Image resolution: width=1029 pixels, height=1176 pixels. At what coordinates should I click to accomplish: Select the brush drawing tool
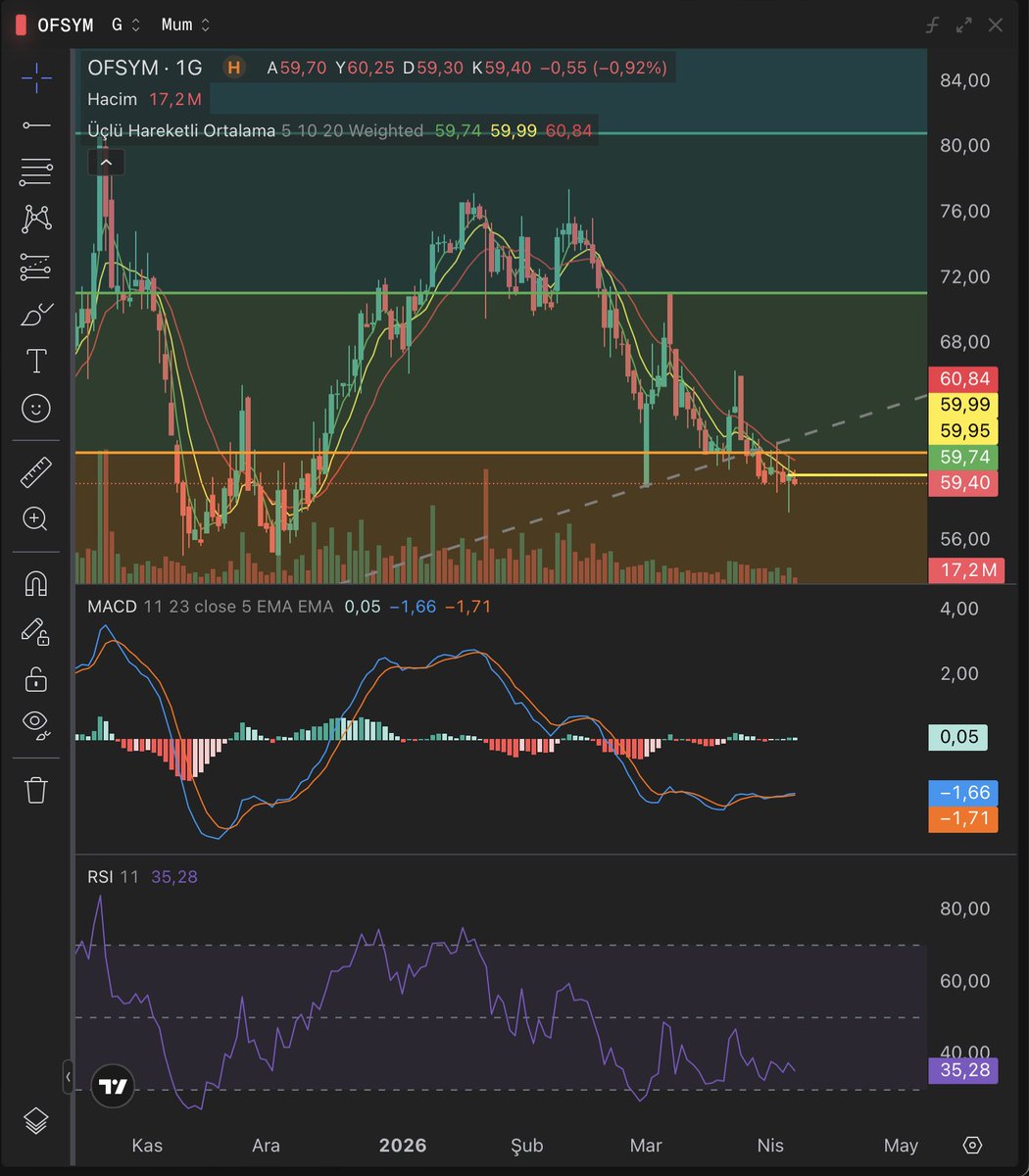click(36, 314)
